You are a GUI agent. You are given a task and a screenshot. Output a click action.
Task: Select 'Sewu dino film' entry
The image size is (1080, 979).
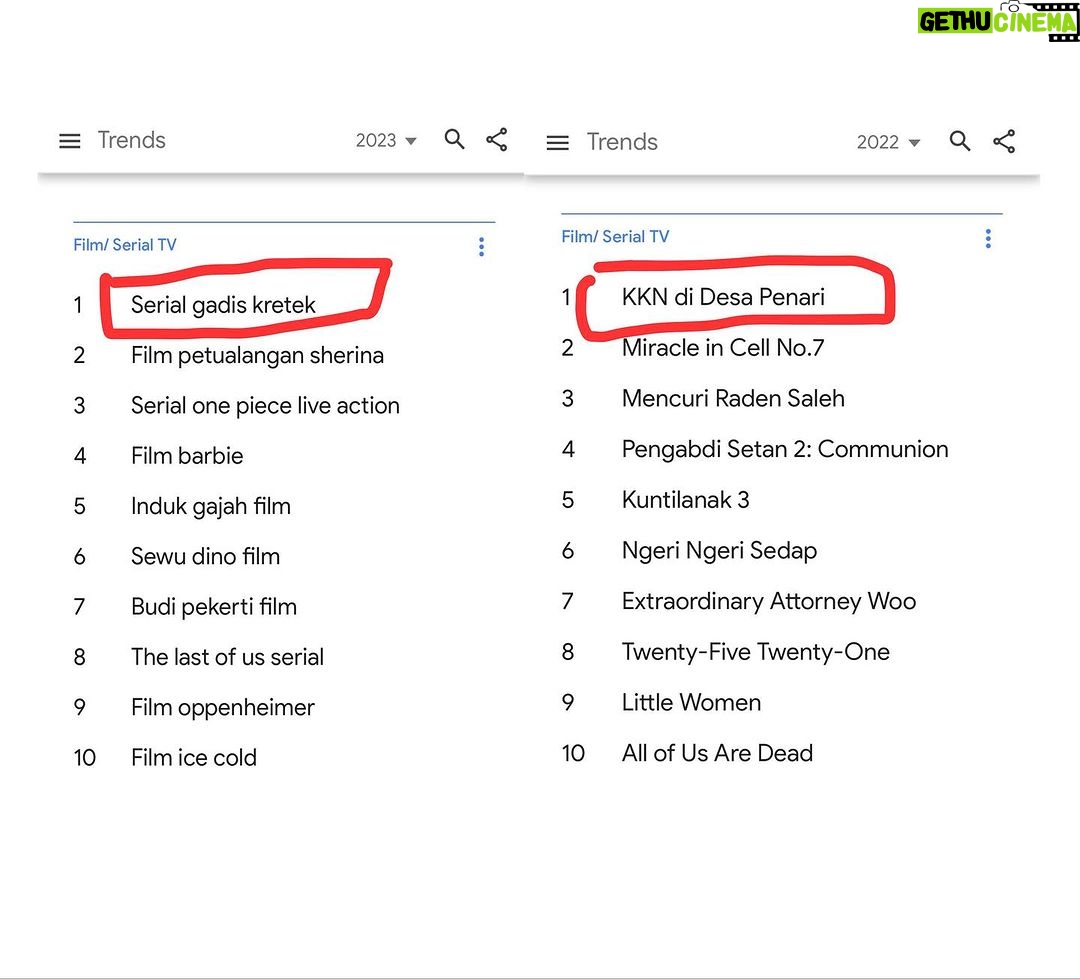pyautogui.click(x=205, y=556)
